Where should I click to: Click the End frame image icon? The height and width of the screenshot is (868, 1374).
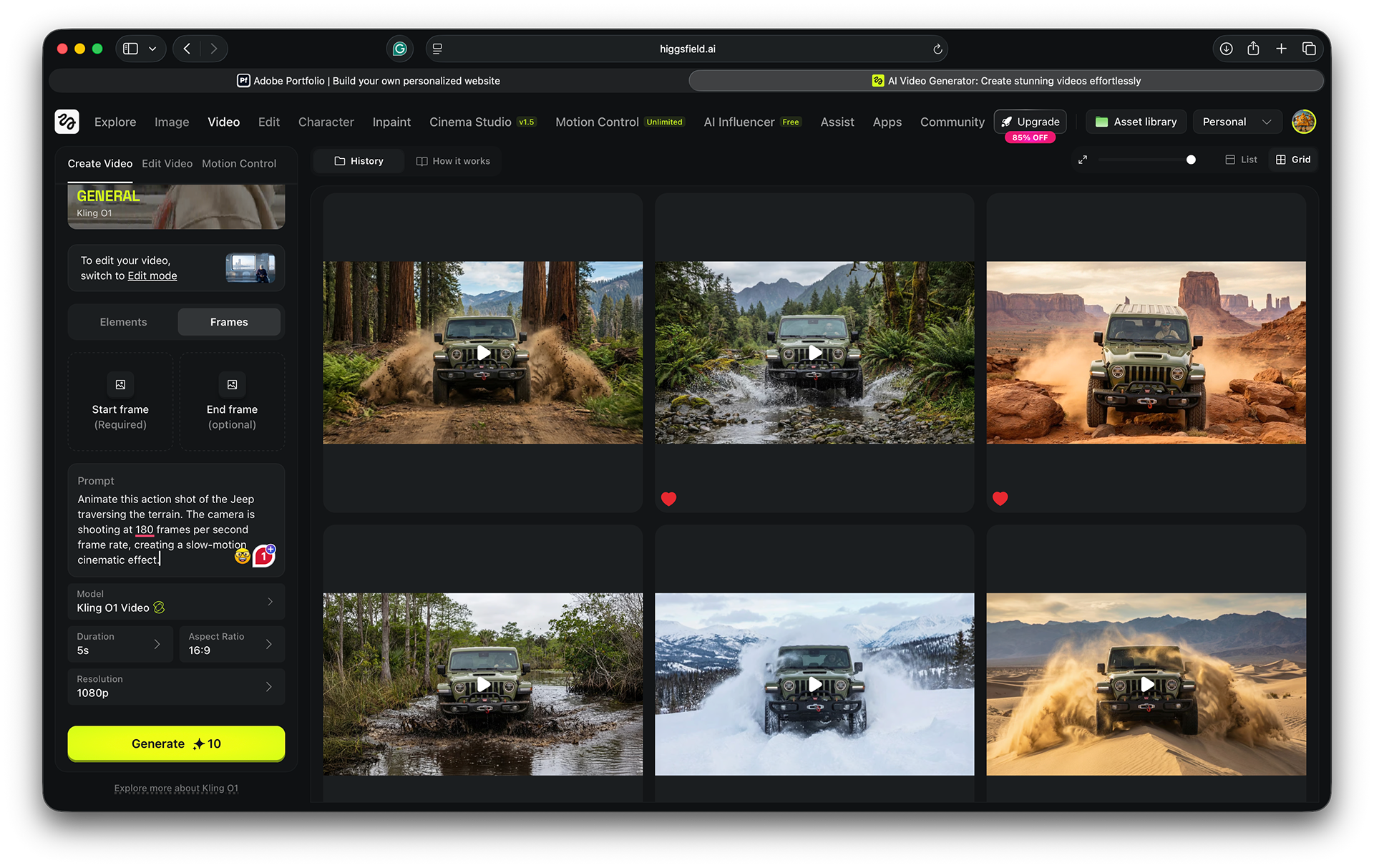(232, 385)
